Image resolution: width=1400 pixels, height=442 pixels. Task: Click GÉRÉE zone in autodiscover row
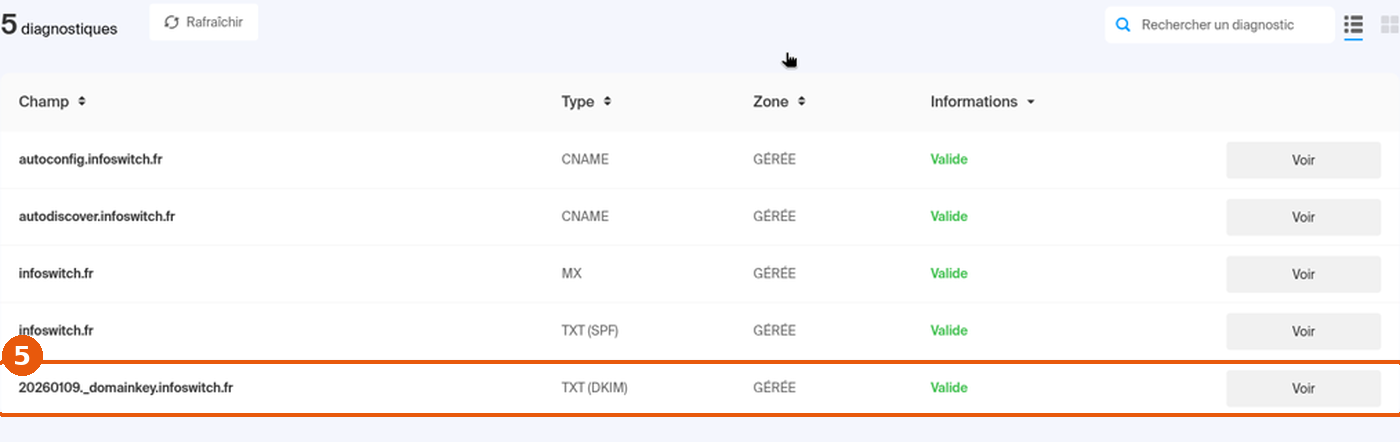774,216
